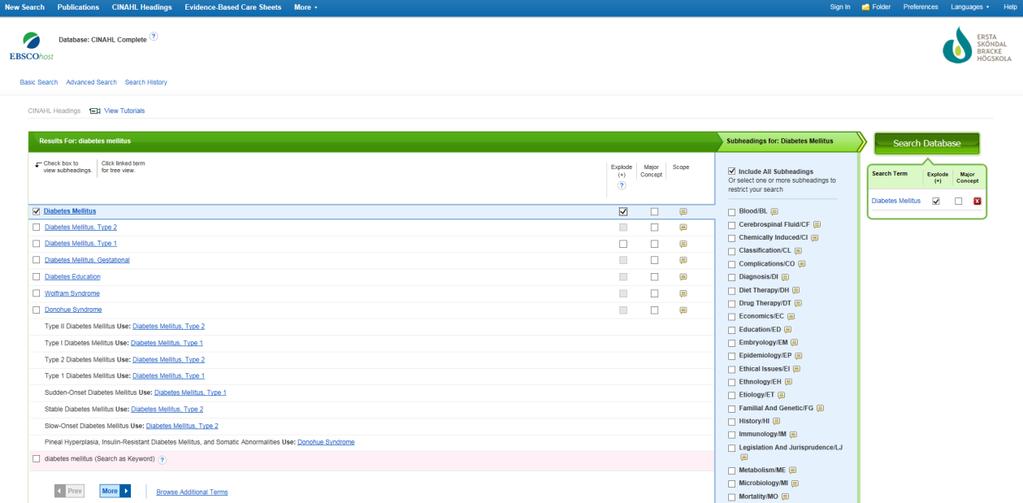Open Complications/CO subheading note icon
Image resolution: width=1023 pixels, height=503 pixels.
(802, 264)
